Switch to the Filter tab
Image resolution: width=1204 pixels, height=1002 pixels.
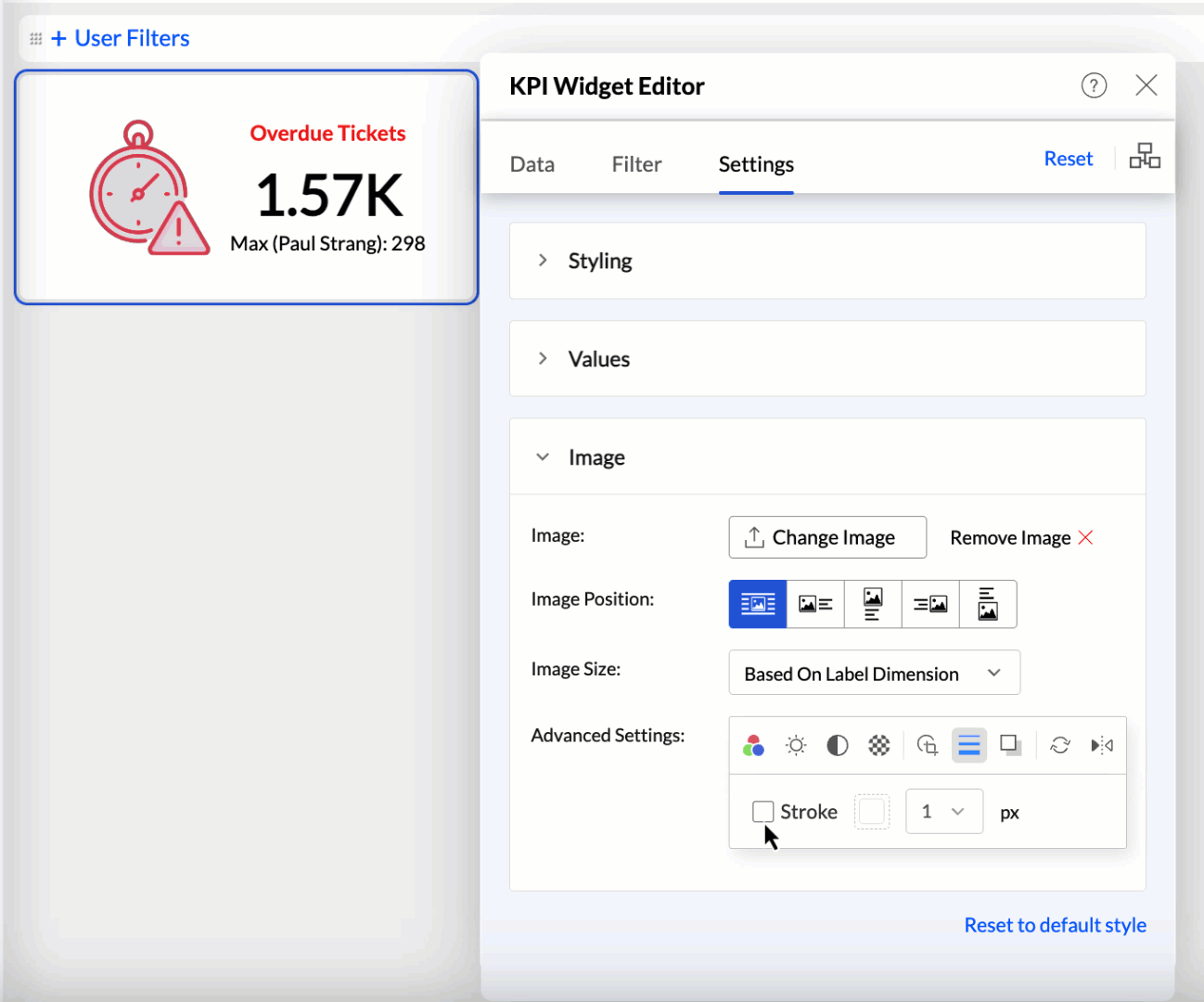(x=636, y=164)
